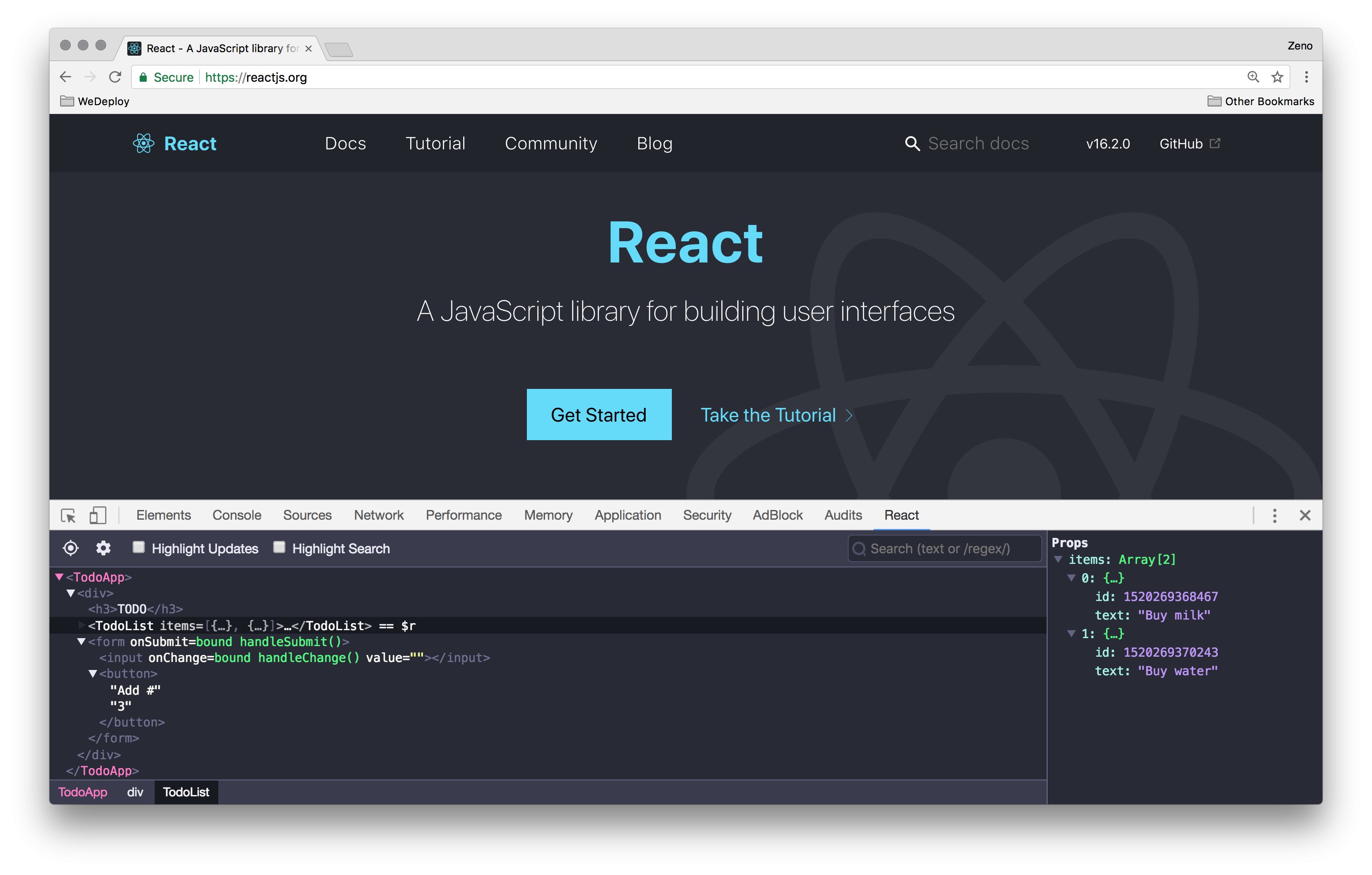Image resolution: width=1372 pixels, height=875 pixels.
Task: Open the AdBlock tab
Action: coord(778,515)
